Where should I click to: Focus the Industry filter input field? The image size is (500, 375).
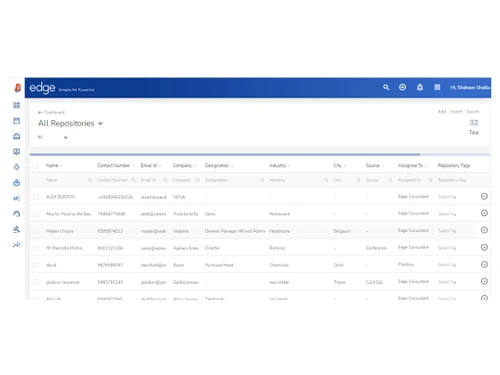click(299, 180)
